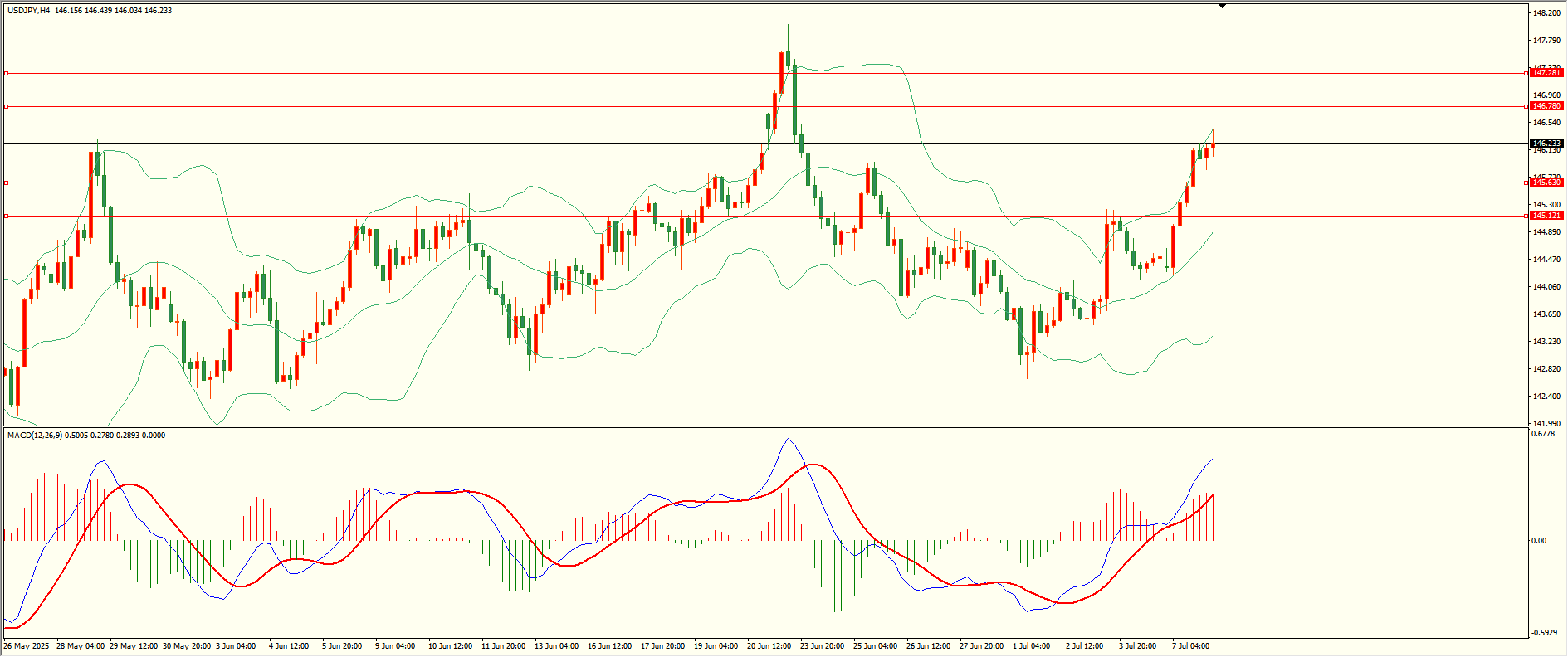Click the chart shift triangle marker at top
The image size is (1568, 657).
1222,6
